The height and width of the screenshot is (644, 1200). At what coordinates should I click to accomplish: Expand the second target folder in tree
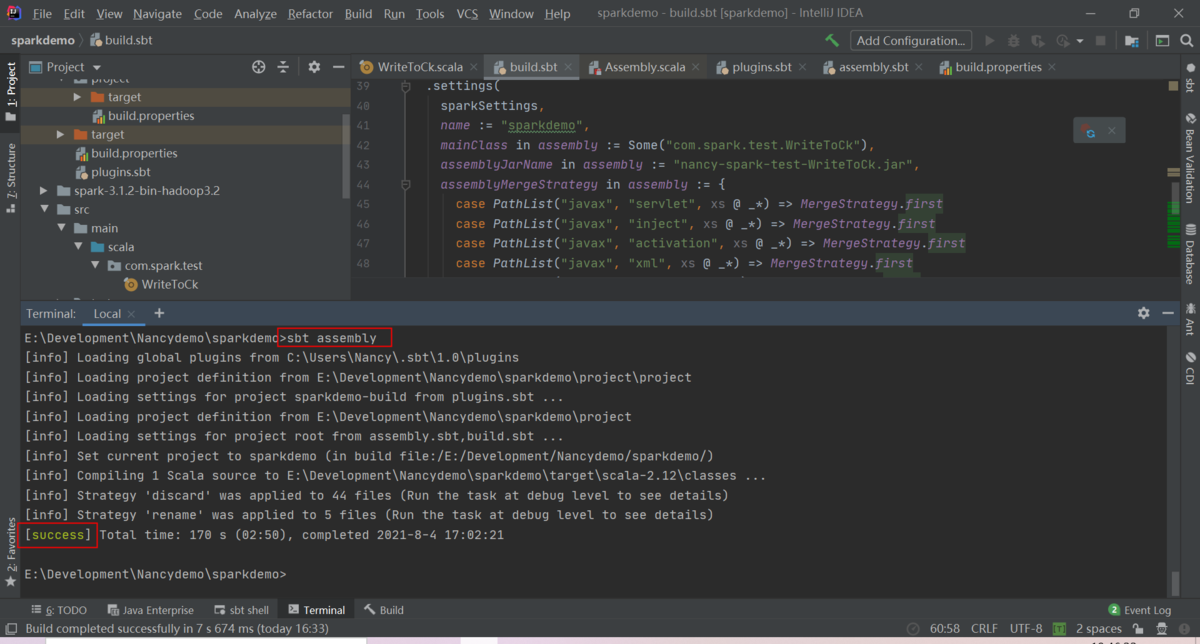click(x=61, y=134)
